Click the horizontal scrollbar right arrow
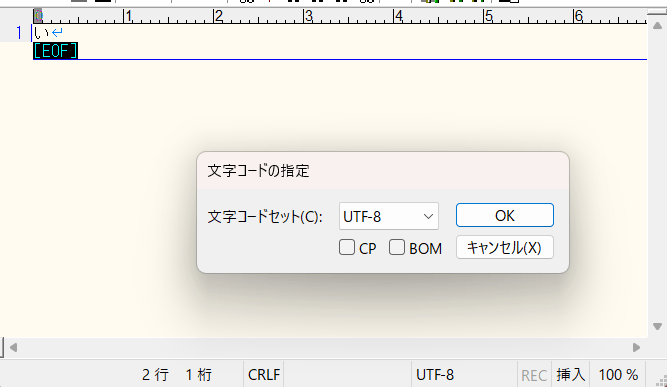The image size is (667, 387). (636, 347)
